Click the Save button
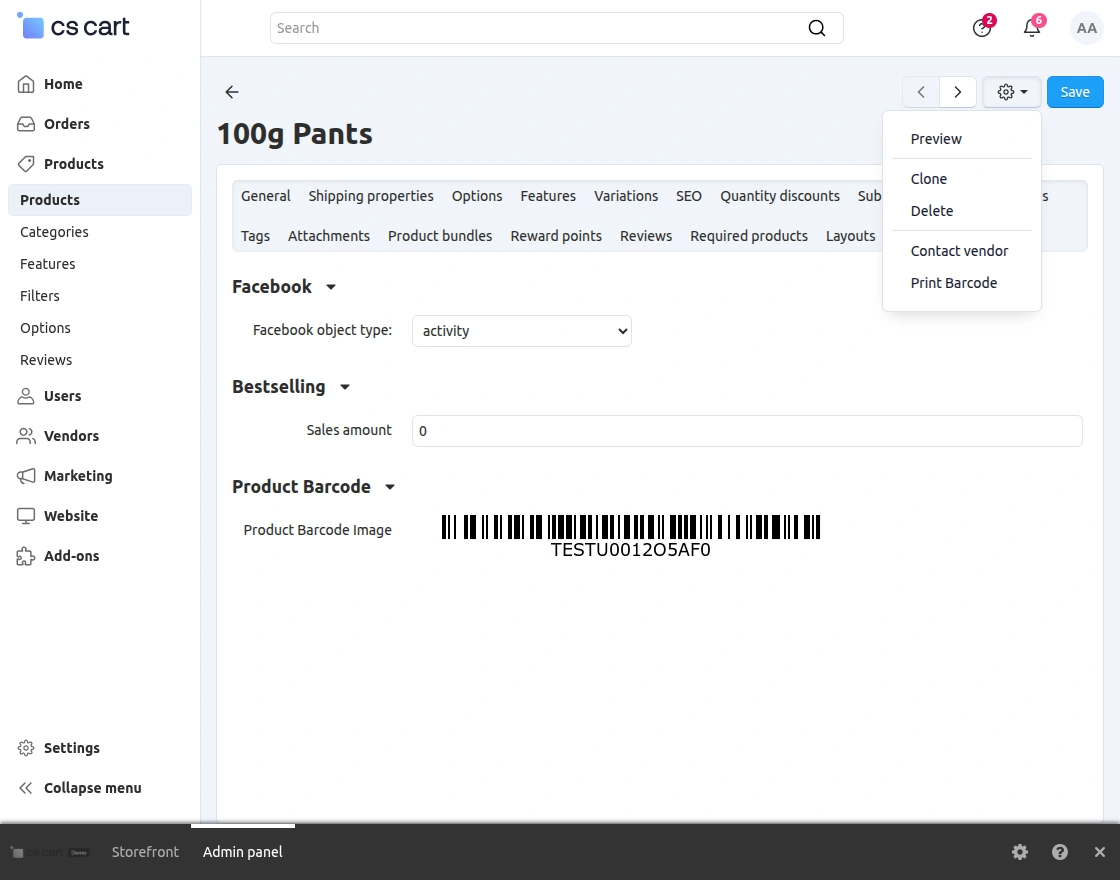 tap(1075, 92)
